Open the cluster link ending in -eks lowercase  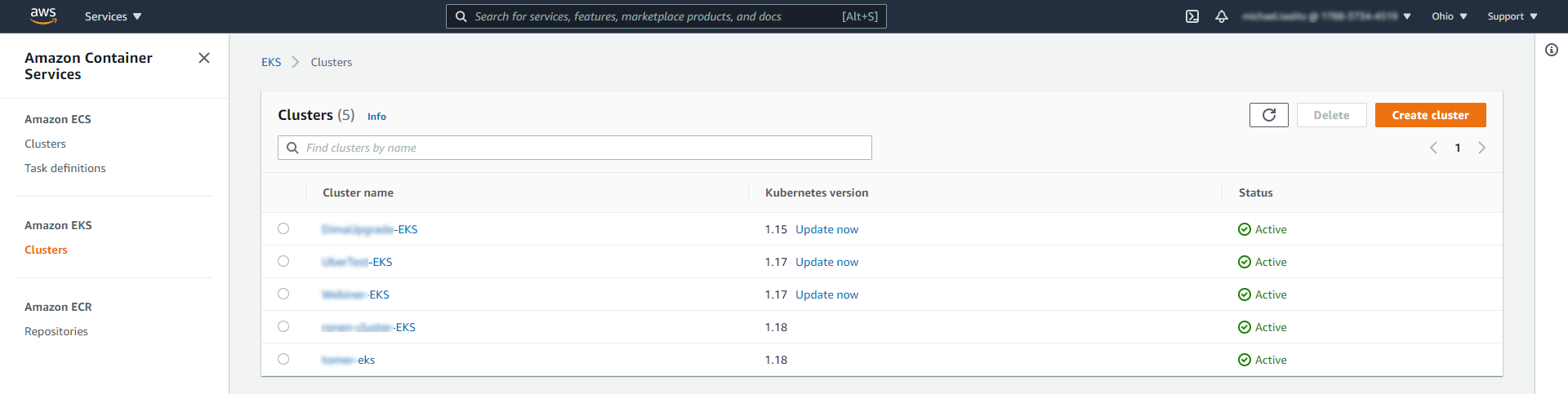tap(349, 360)
